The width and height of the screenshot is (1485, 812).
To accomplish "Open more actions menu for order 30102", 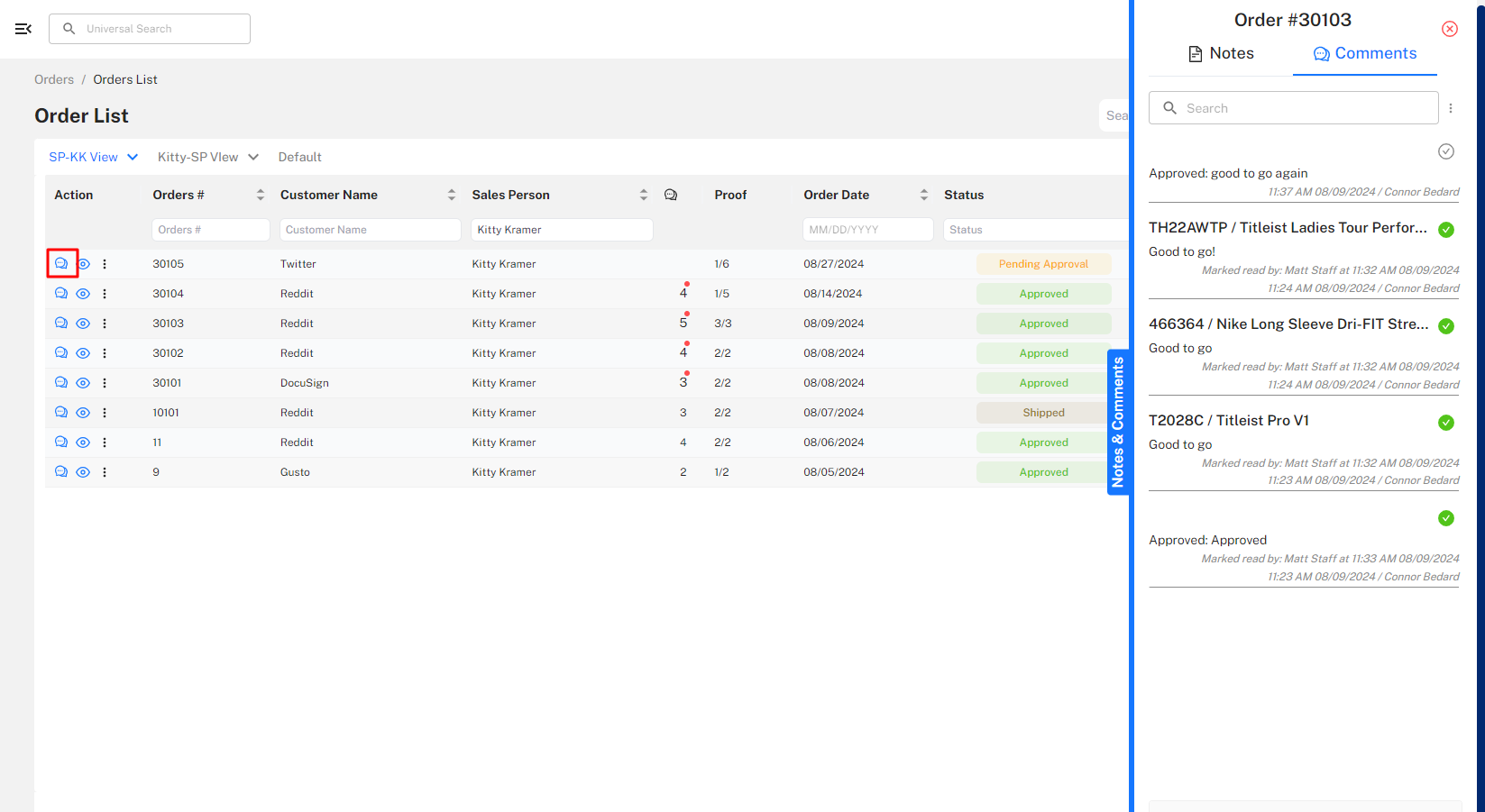I will [105, 353].
